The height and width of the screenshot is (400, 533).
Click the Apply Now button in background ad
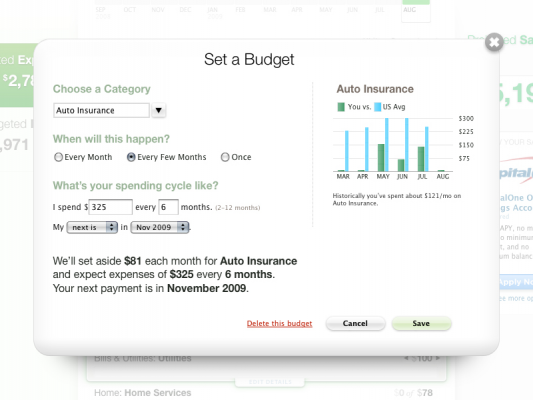coord(516,282)
